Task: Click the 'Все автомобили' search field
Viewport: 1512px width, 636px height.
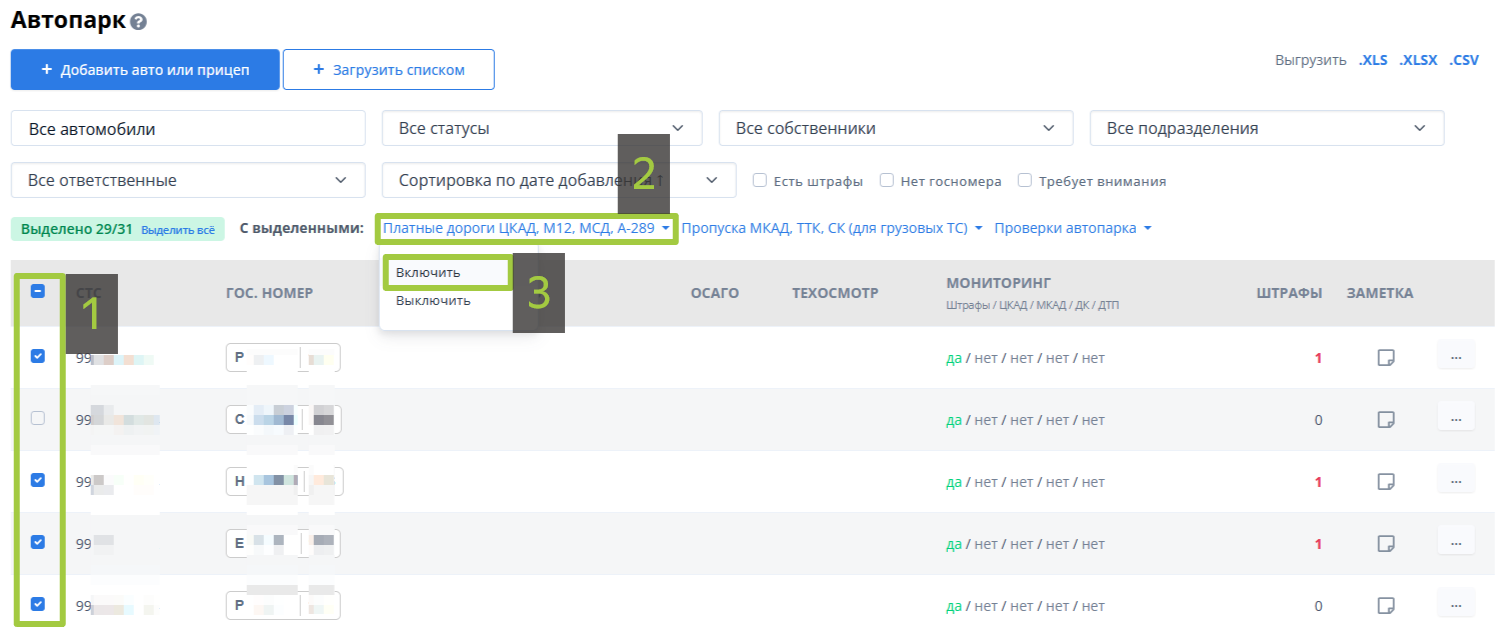Action: (188, 128)
